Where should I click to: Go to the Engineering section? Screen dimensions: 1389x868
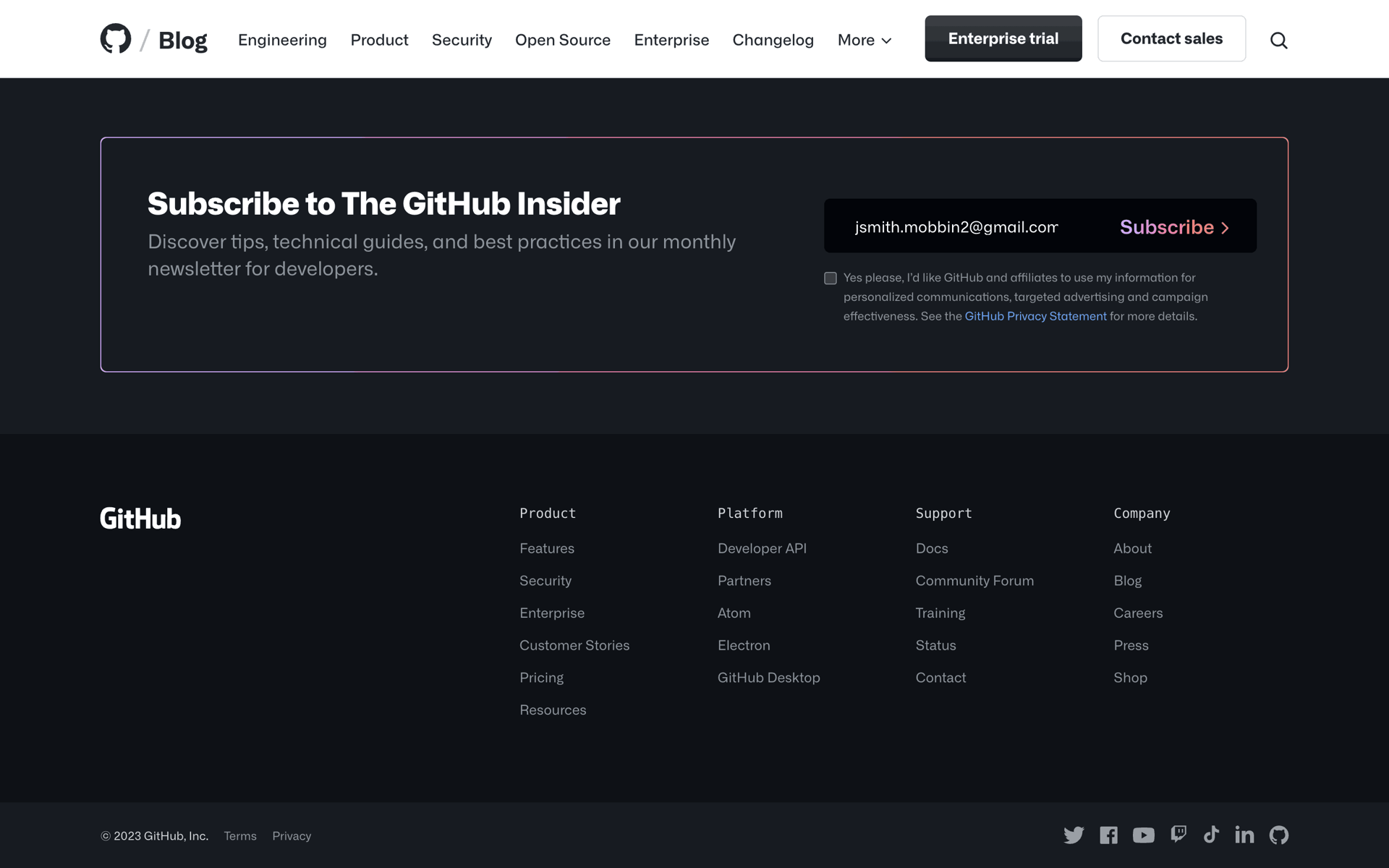click(282, 40)
